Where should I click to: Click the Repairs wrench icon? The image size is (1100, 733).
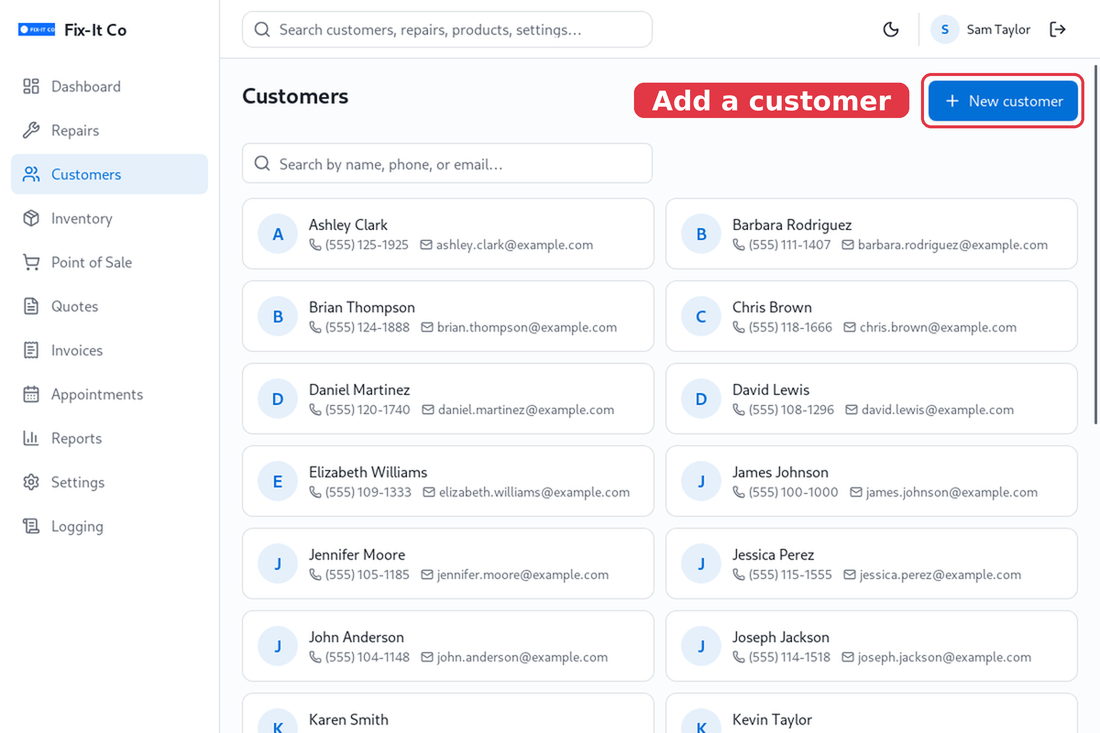[x=31, y=130]
